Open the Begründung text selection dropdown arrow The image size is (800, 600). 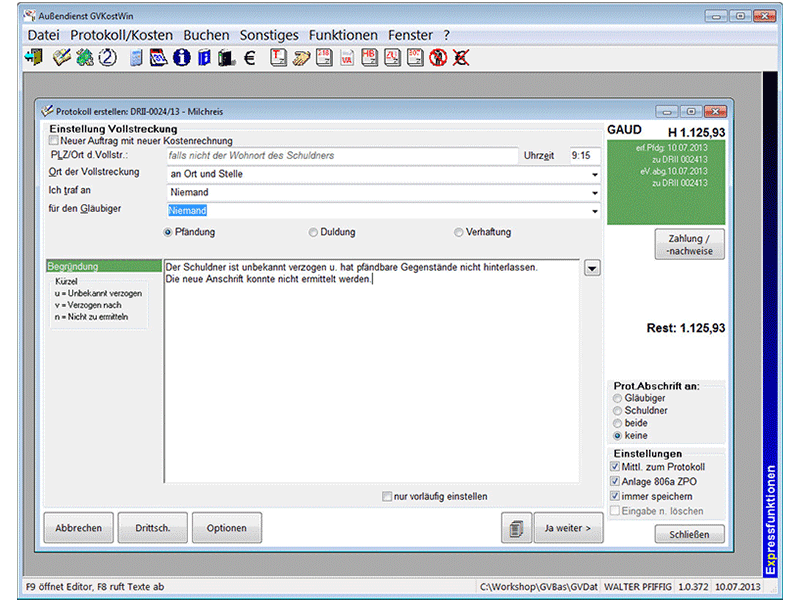(x=592, y=268)
